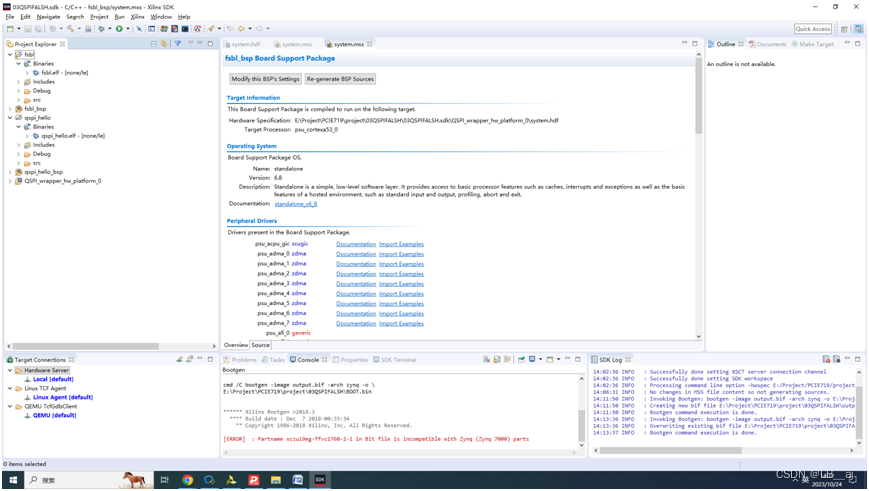The width and height of the screenshot is (869, 491).
Task: Collapse the fsbl project tree node
Action: pos(10,55)
